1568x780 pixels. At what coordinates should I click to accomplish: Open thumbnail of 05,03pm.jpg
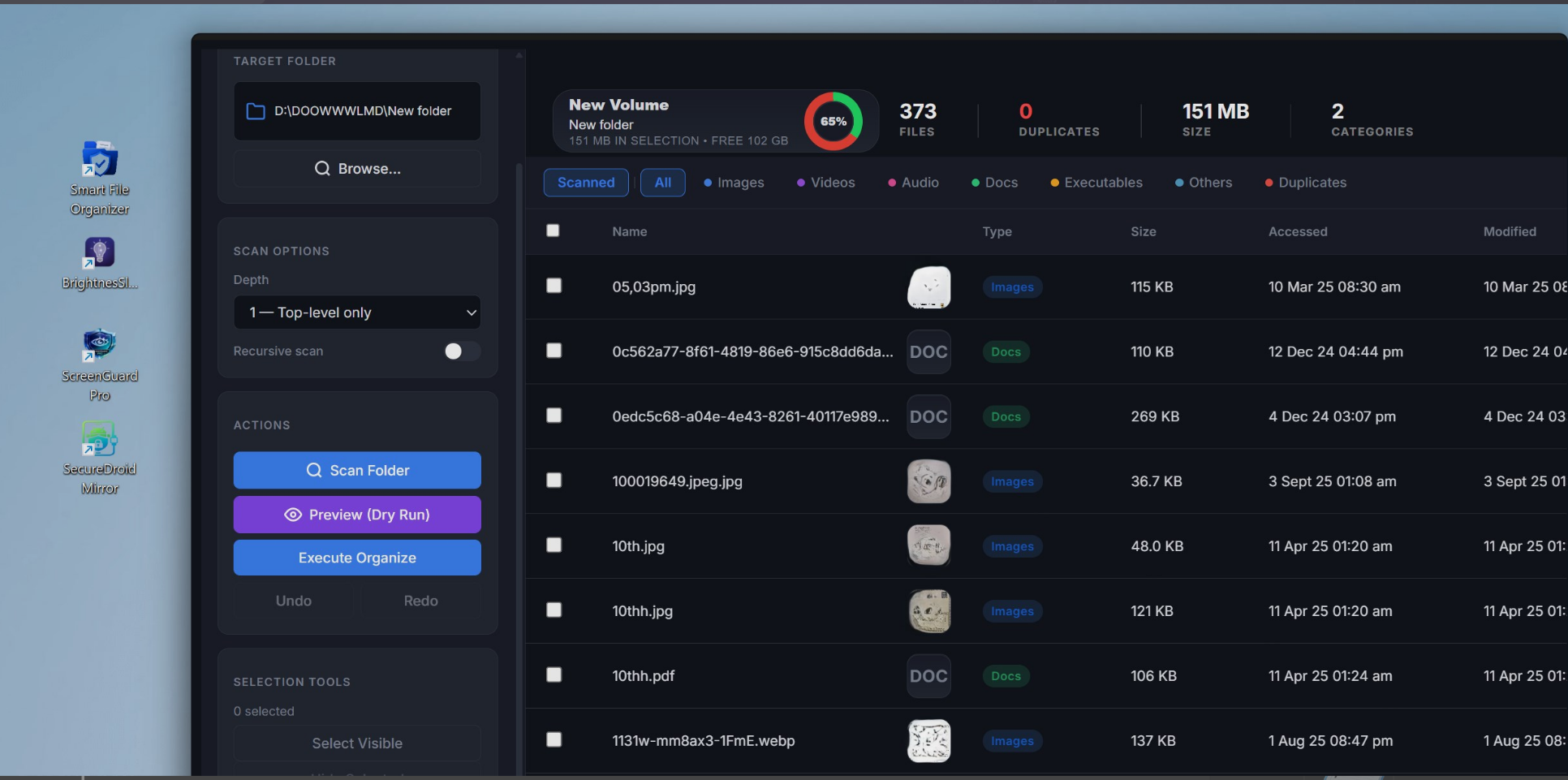pos(928,287)
